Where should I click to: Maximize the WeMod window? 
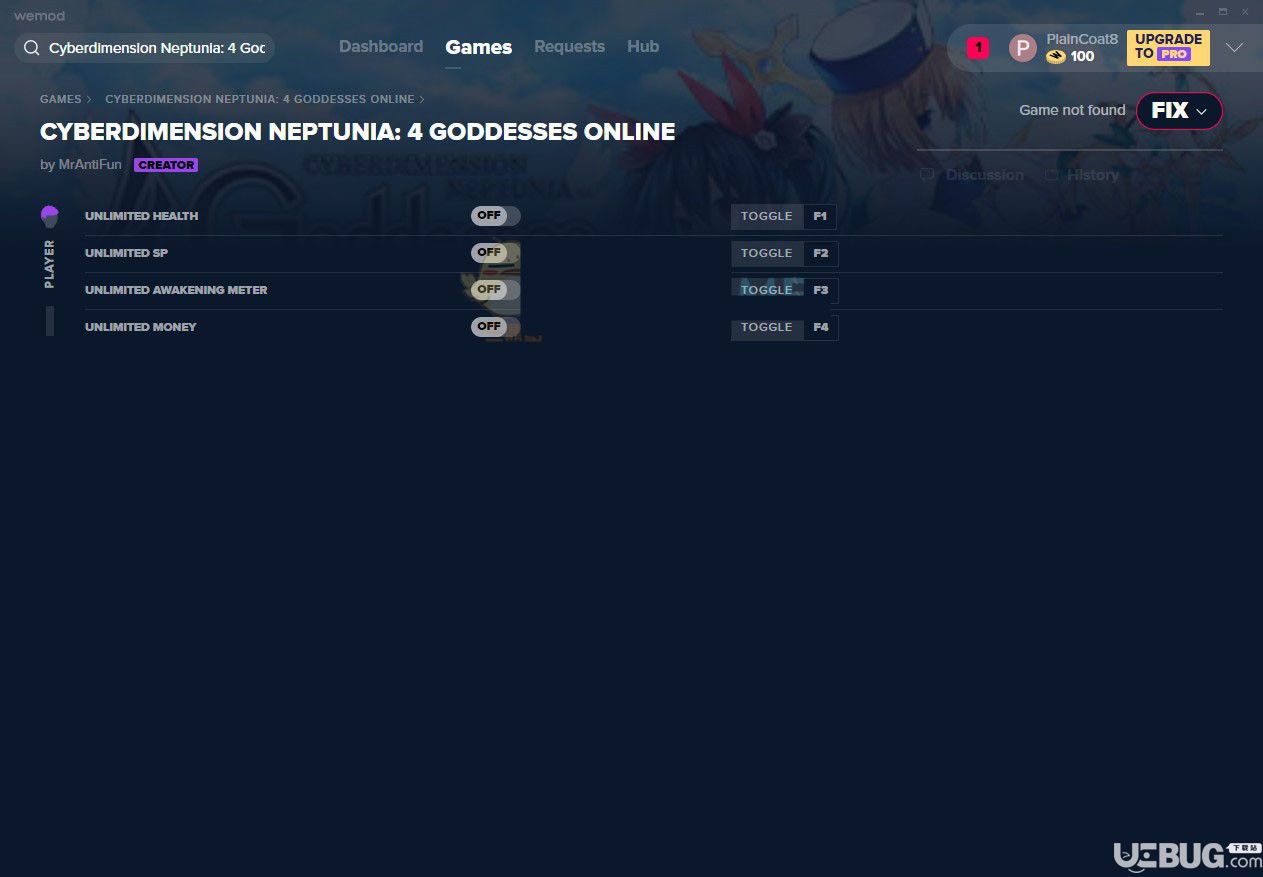click(1223, 12)
